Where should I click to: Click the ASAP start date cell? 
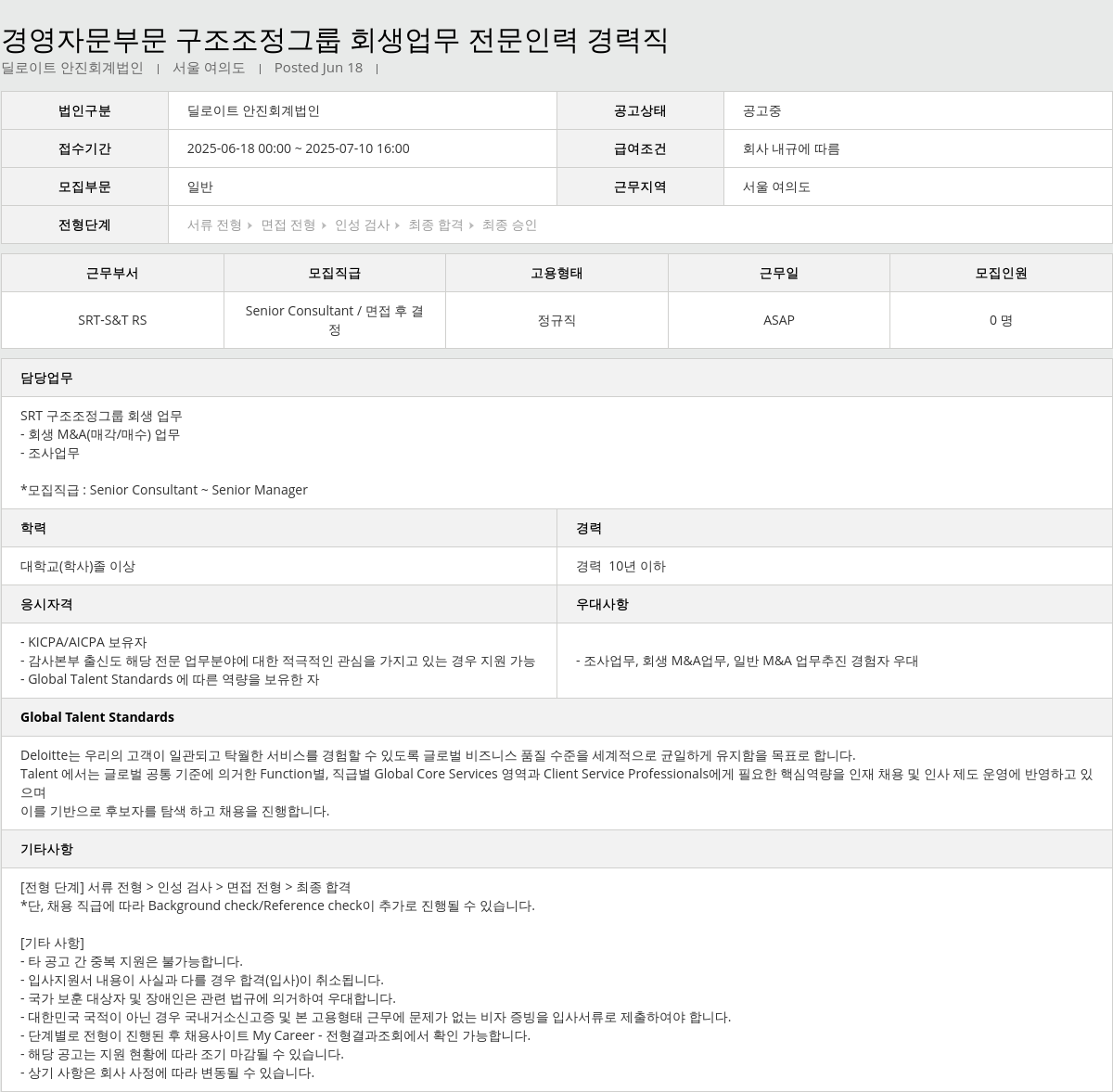779,320
